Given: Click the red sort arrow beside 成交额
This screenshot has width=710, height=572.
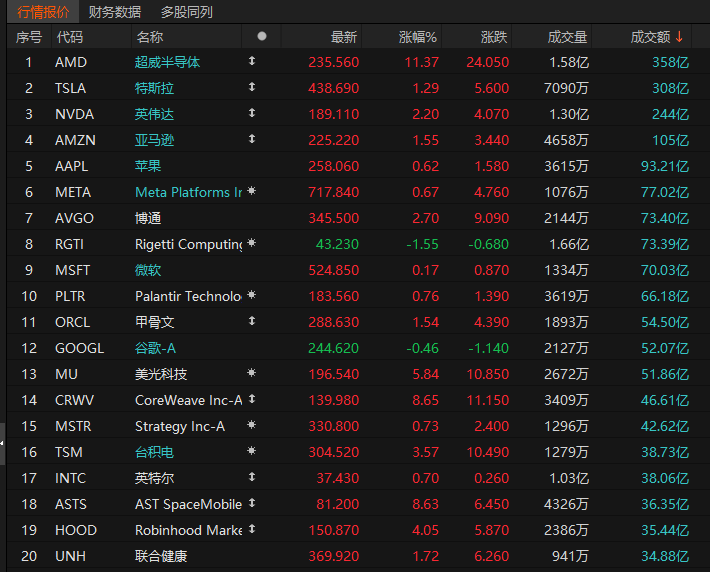Looking at the screenshot, I should tap(680, 37).
